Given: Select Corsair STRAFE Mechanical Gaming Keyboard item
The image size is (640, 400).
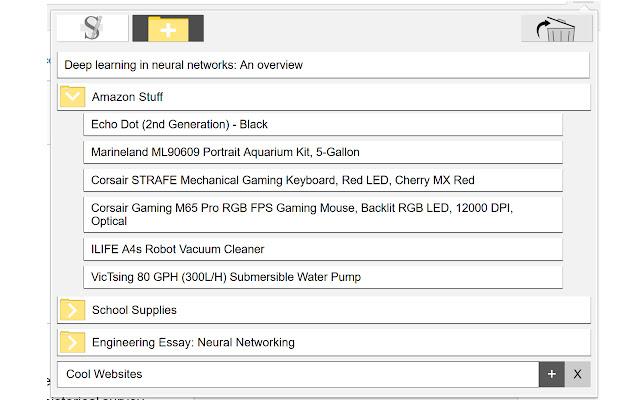Looking at the screenshot, I should tap(283, 180).
